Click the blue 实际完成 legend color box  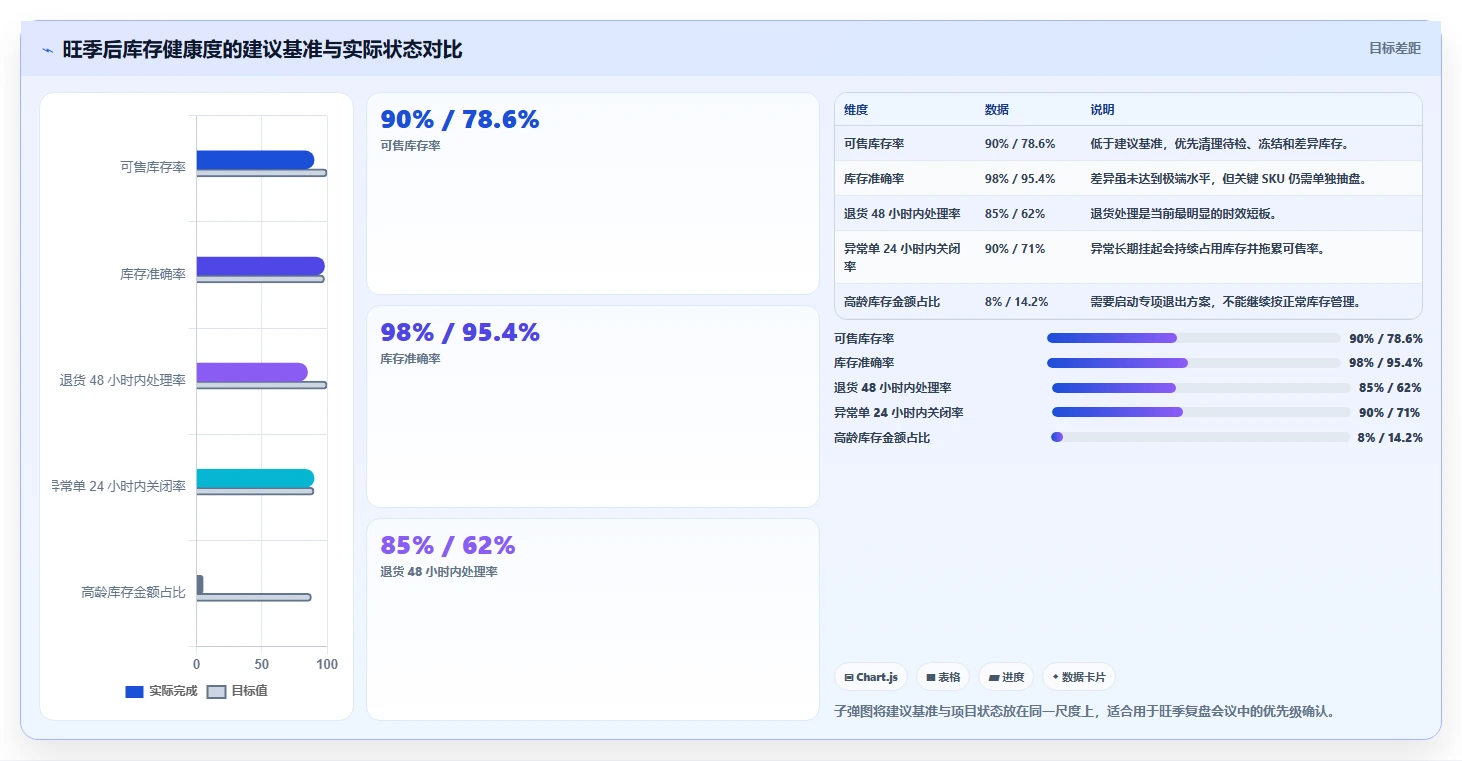134,691
